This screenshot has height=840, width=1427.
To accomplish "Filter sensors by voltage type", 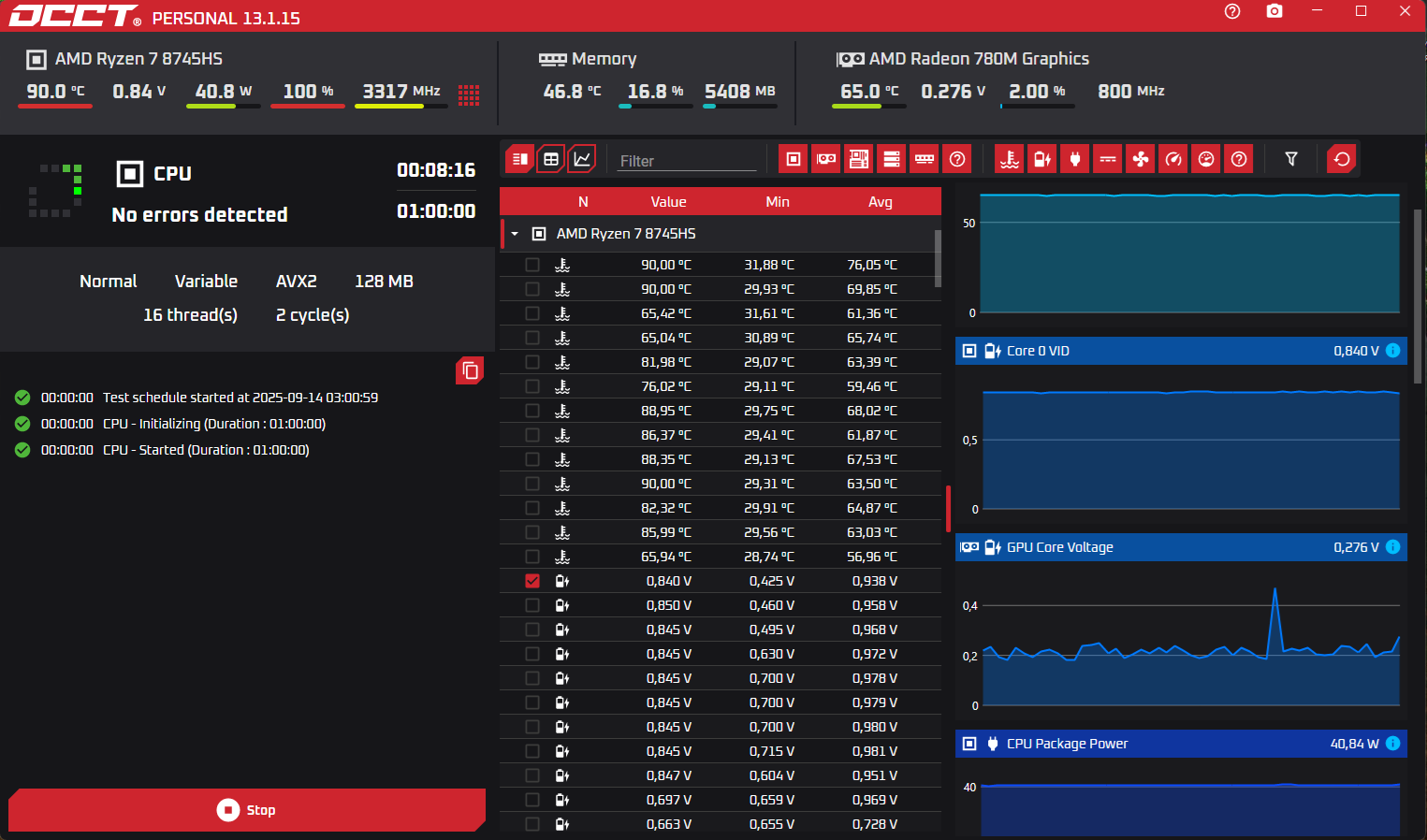I will point(1042,159).
